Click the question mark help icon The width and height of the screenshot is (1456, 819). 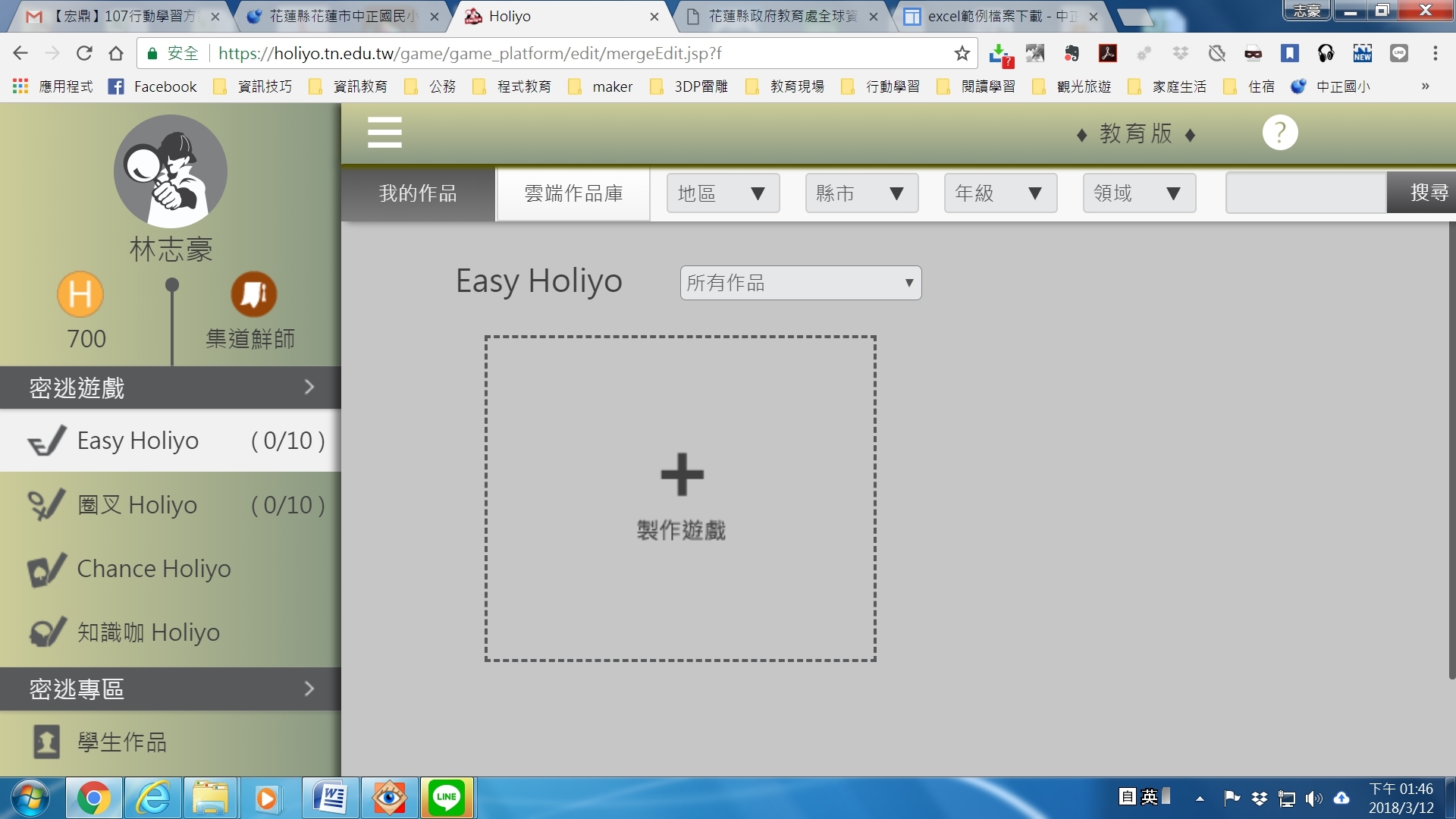click(1279, 133)
